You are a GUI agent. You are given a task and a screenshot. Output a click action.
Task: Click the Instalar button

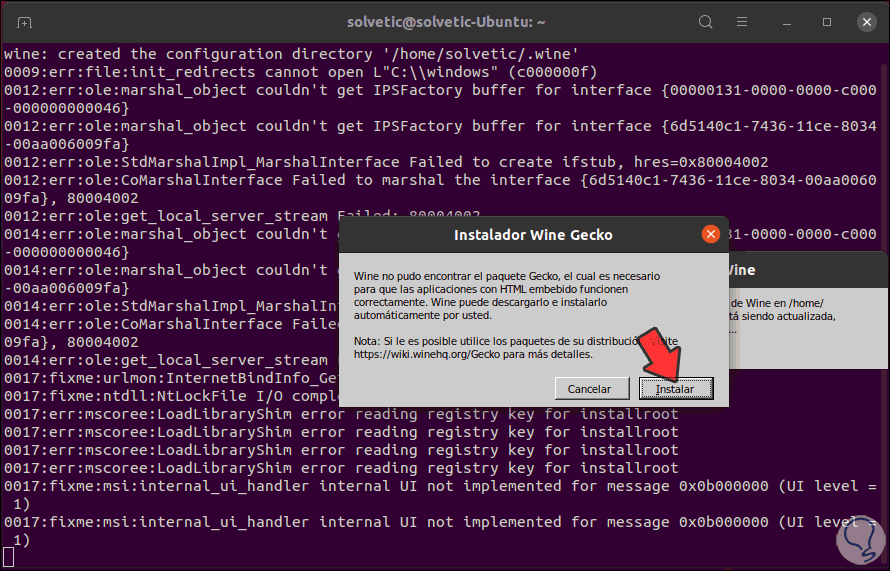(675, 389)
